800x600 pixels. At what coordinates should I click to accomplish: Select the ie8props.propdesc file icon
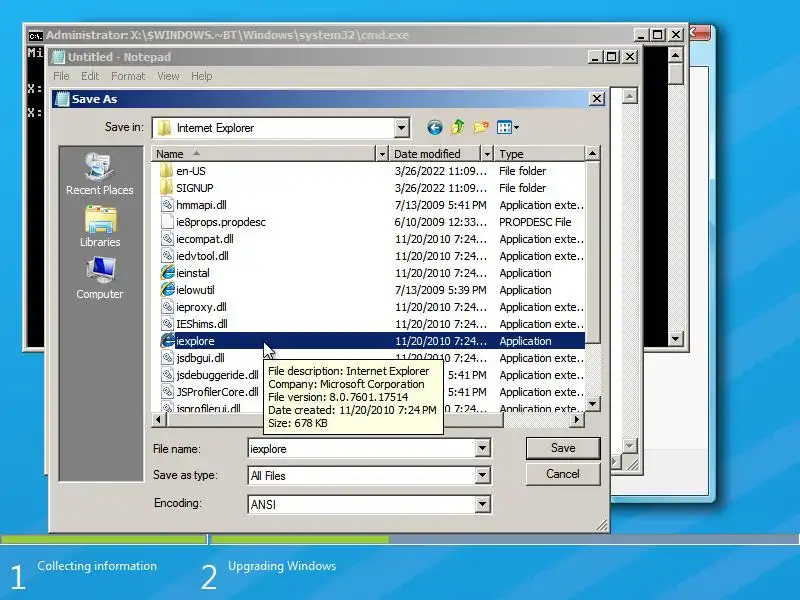pyautogui.click(x=167, y=222)
